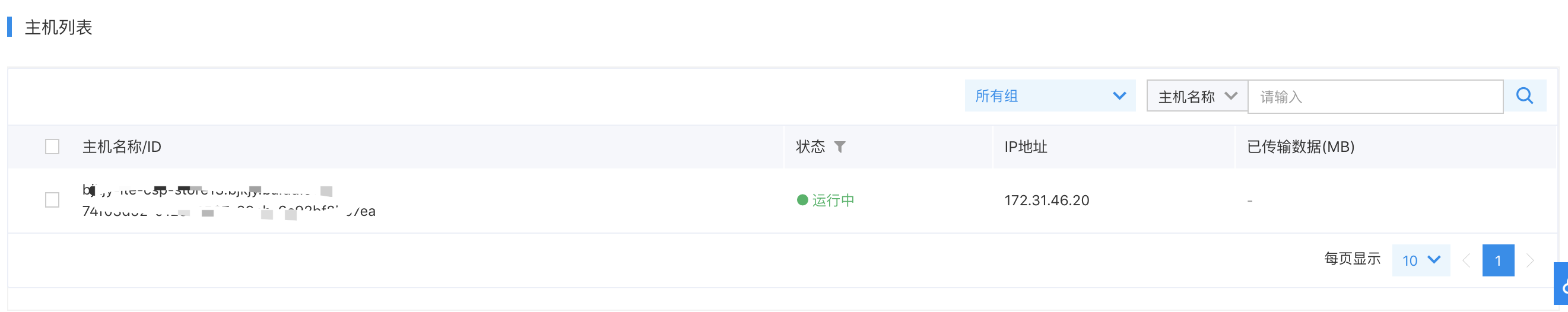Go to next page arrow
Image resolution: width=1568 pixels, height=312 pixels.
1529,261
